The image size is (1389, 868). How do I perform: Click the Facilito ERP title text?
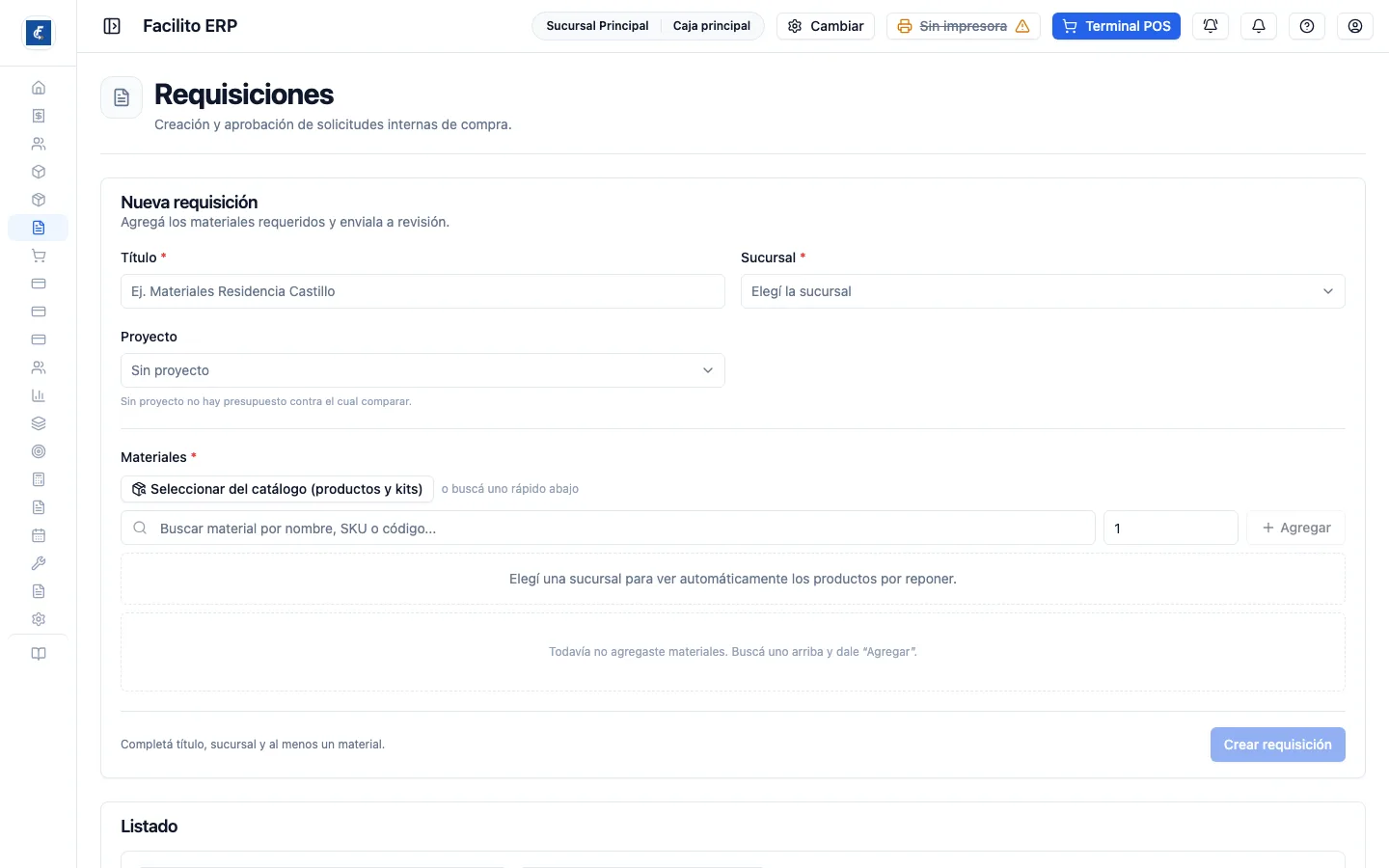[190, 26]
